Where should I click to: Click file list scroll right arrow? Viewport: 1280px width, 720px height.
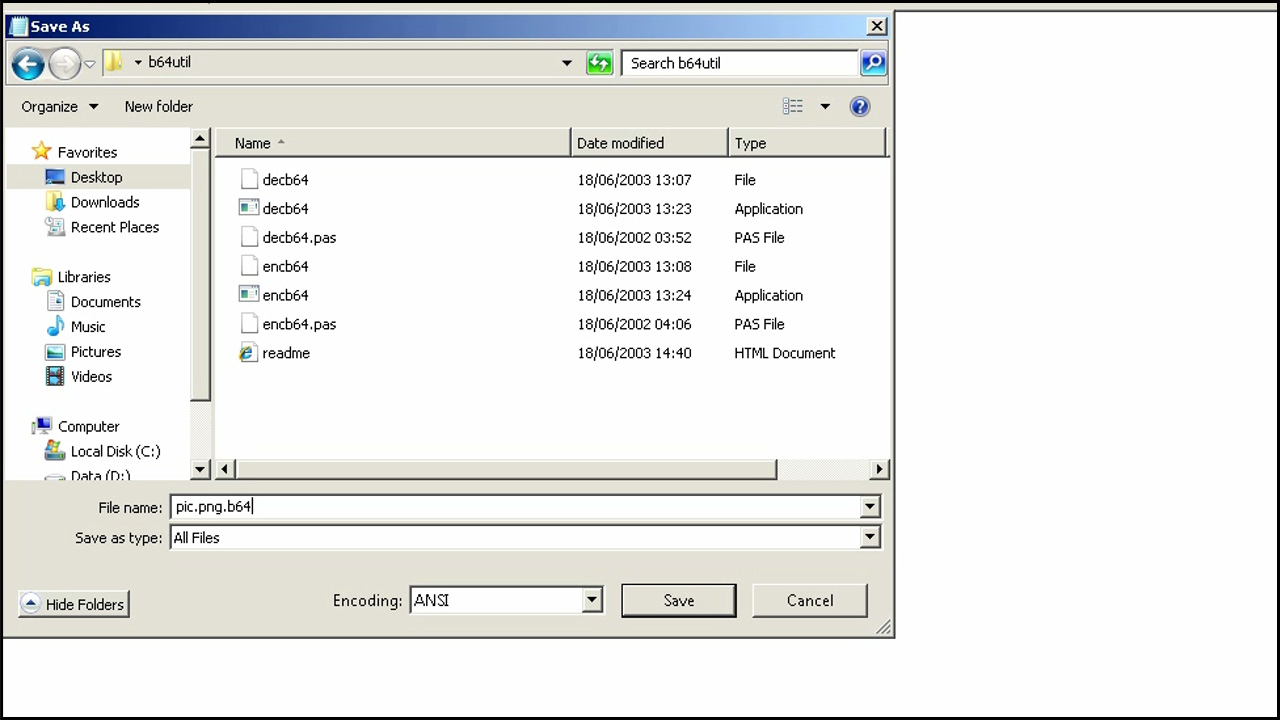[879, 469]
